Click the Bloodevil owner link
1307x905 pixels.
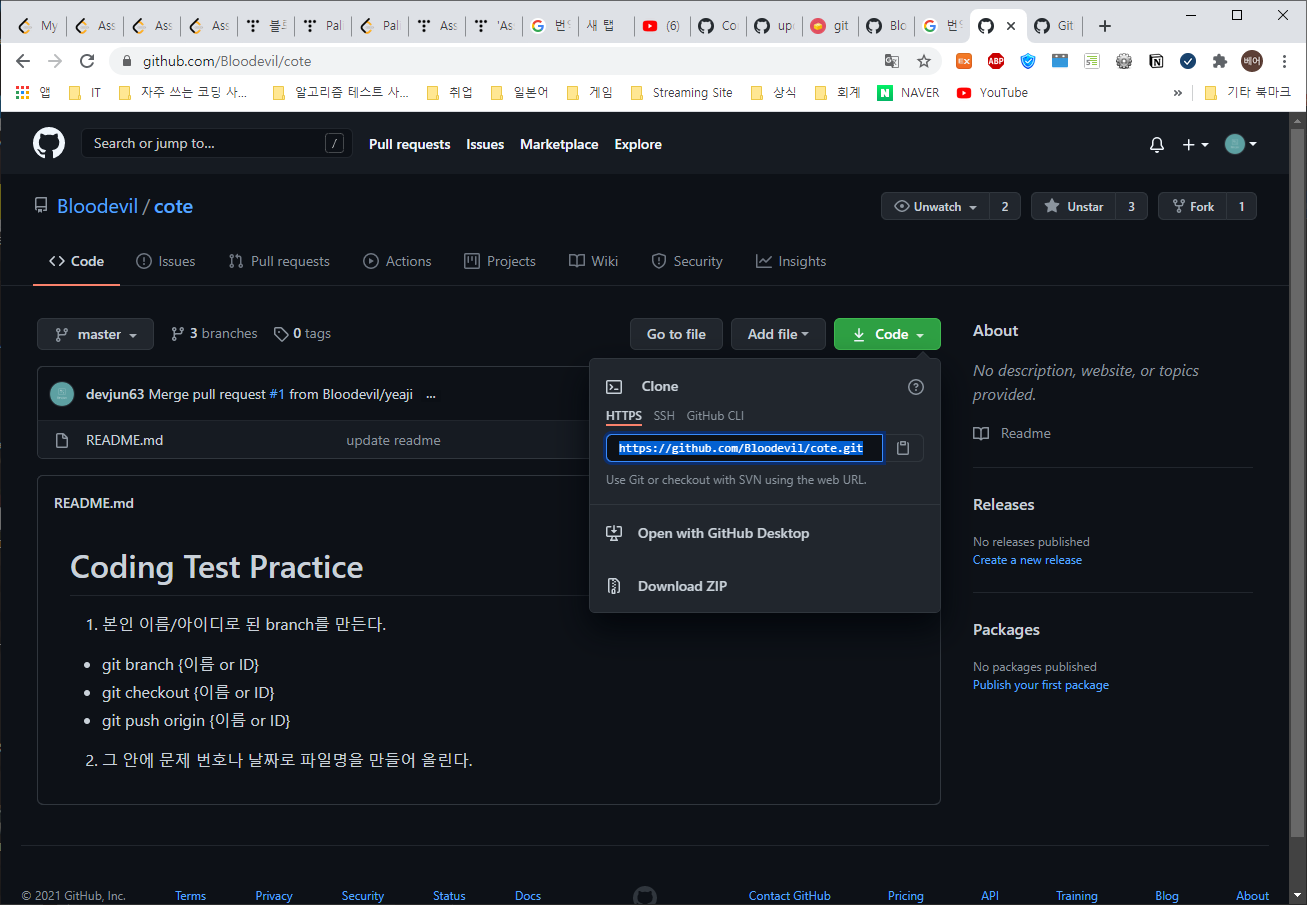[x=97, y=206]
